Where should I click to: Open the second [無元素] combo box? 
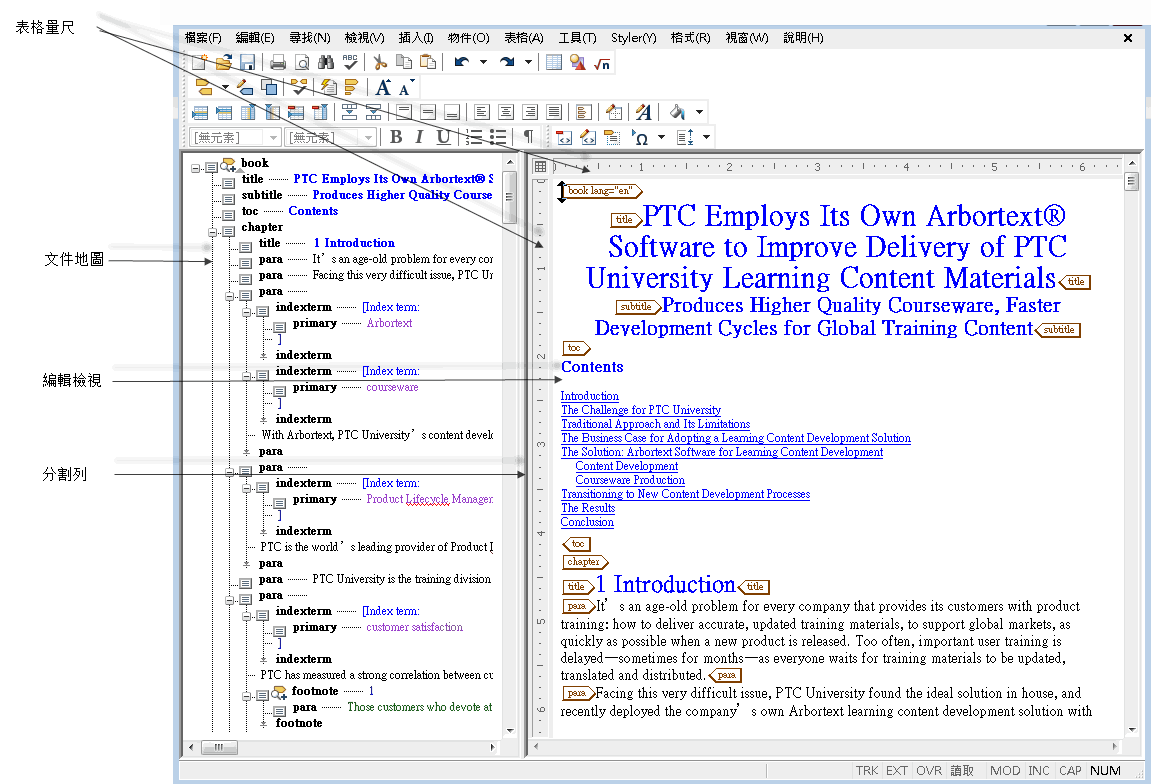click(x=331, y=137)
